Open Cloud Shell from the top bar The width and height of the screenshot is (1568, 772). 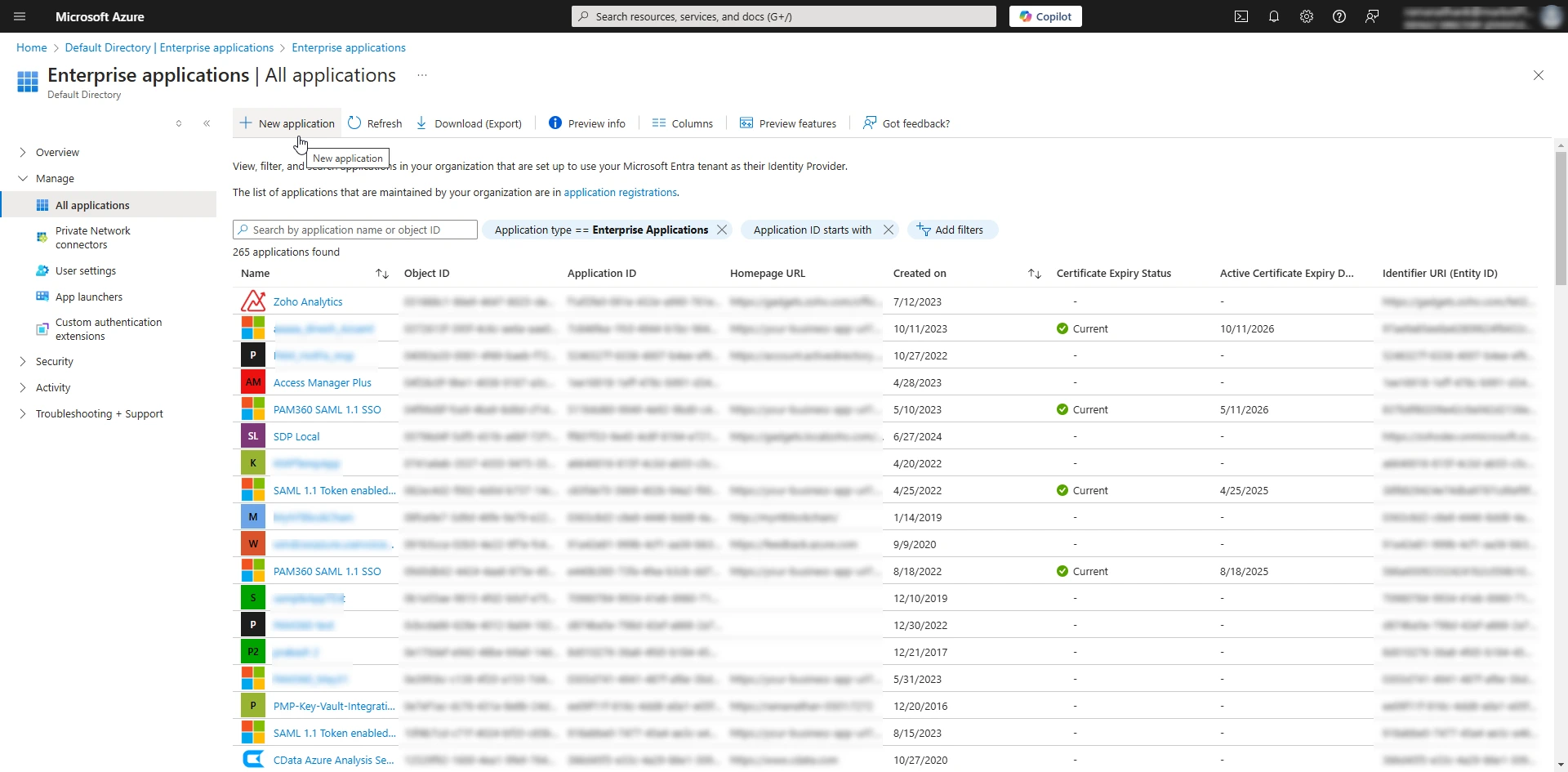click(x=1241, y=16)
